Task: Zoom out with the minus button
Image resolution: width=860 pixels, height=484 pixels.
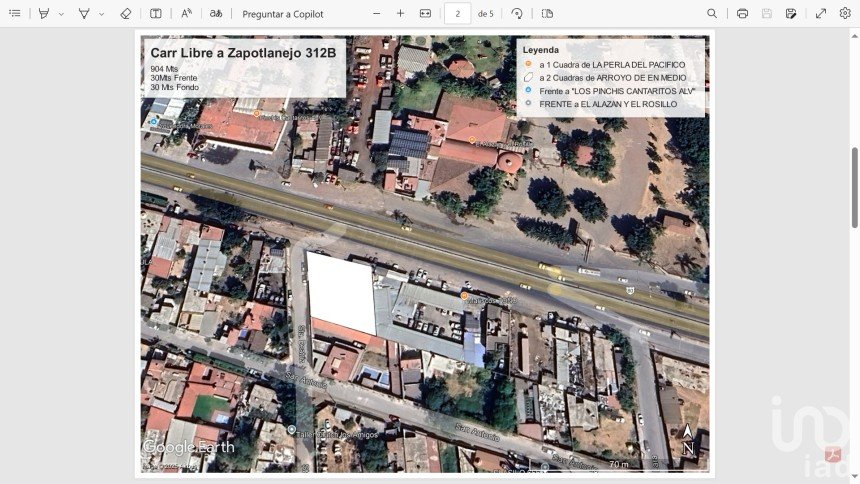Action: pyautogui.click(x=377, y=14)
